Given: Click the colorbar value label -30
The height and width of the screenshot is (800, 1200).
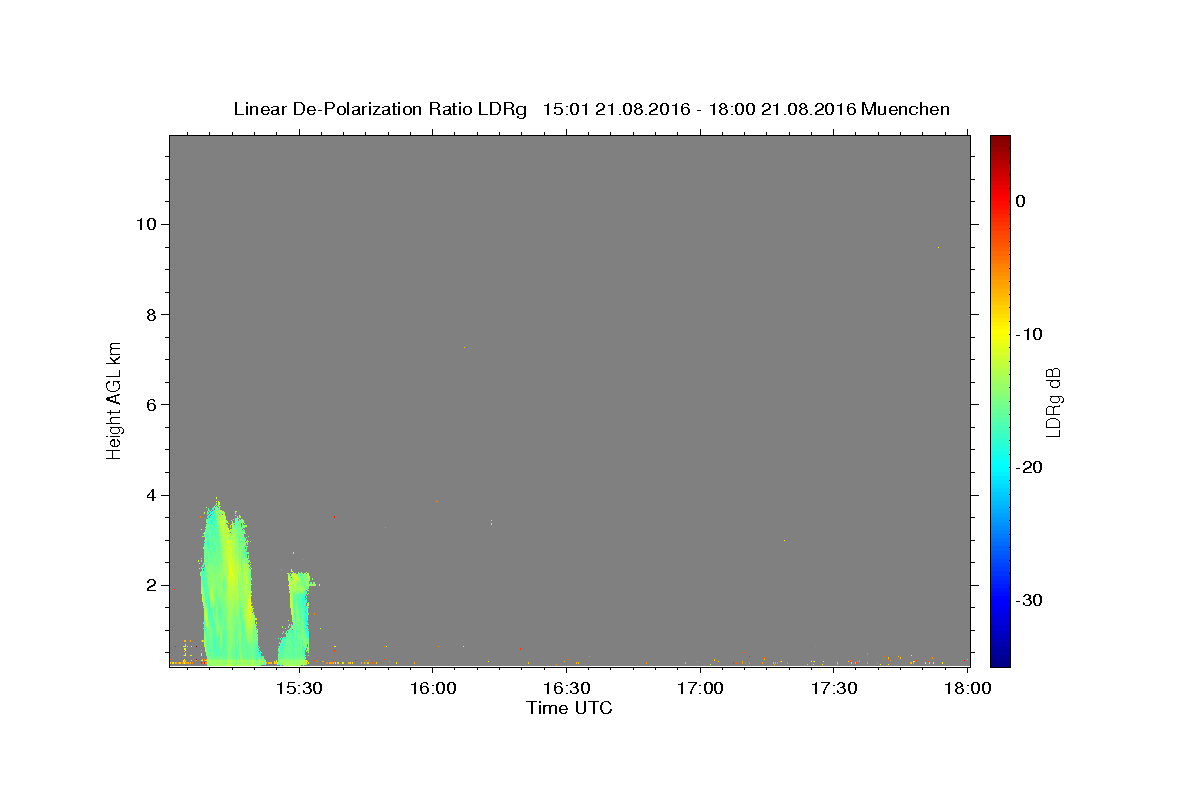Looking at the screenshot, I should coord(1029,600).
